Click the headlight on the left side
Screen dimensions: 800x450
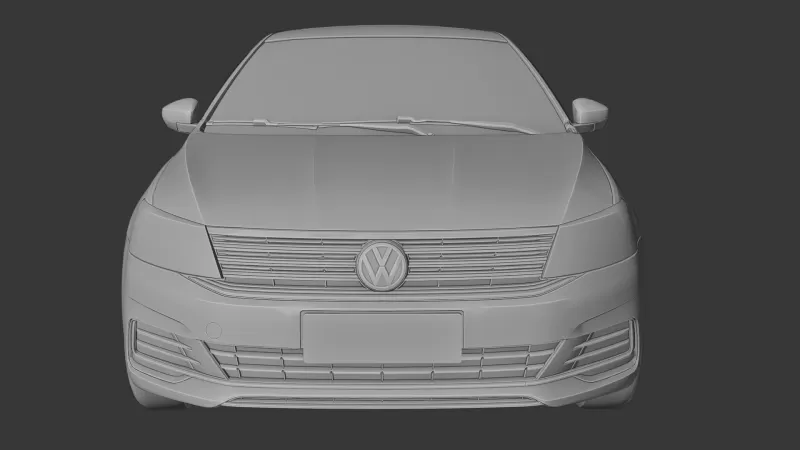click(170, 240)
